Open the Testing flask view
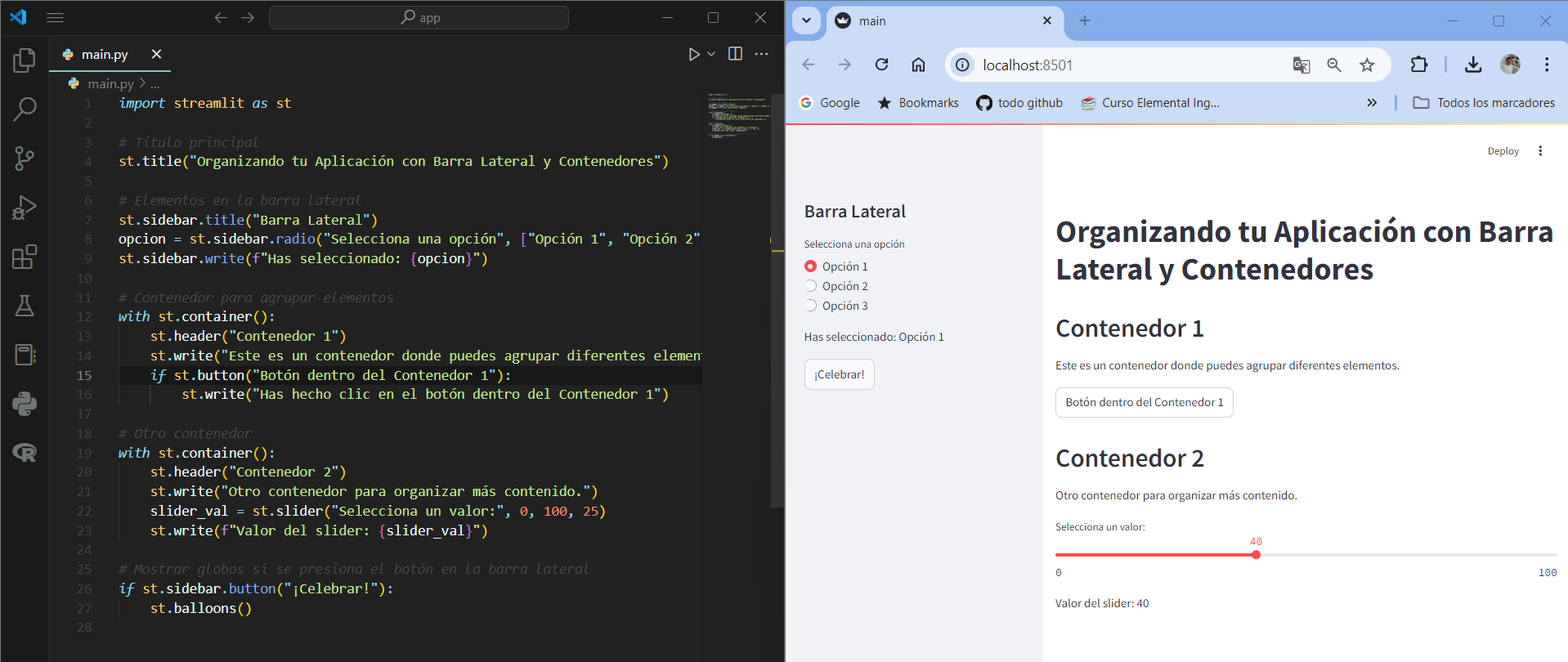The height and width of the screenshot is (662, 1568). point(25,306)
